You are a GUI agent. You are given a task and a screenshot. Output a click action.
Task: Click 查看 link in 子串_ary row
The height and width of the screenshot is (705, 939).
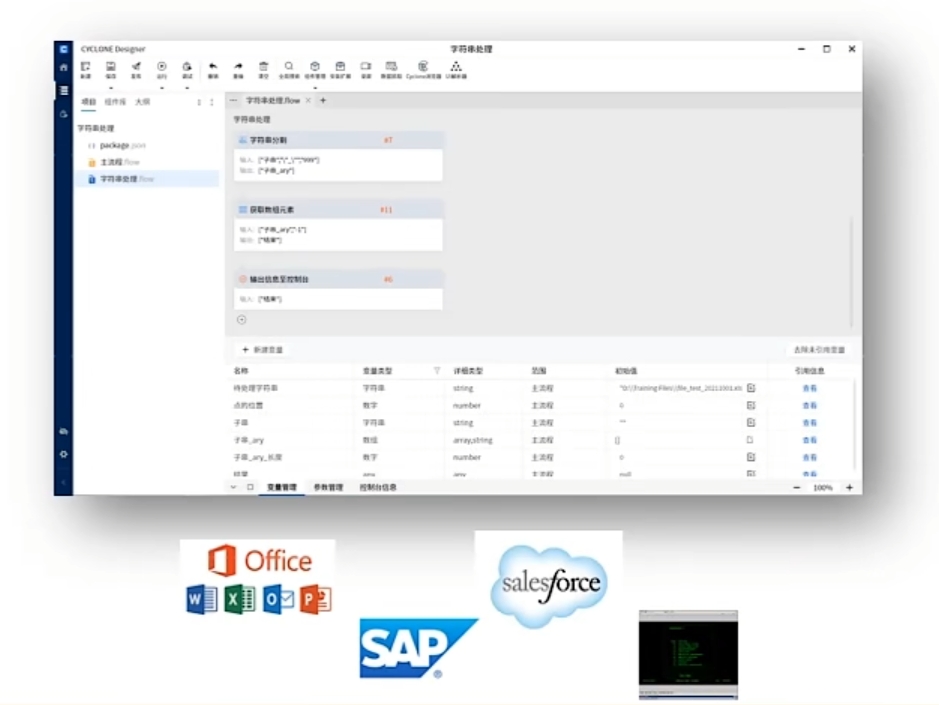pos(810,440)
